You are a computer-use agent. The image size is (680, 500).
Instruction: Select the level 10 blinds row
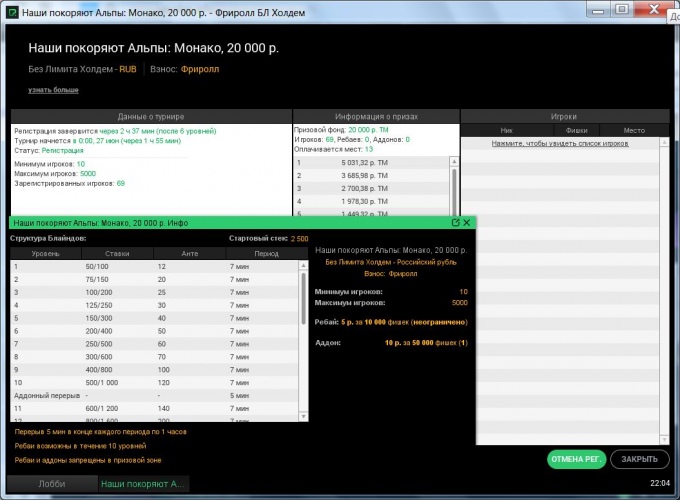tap(150, 383)
